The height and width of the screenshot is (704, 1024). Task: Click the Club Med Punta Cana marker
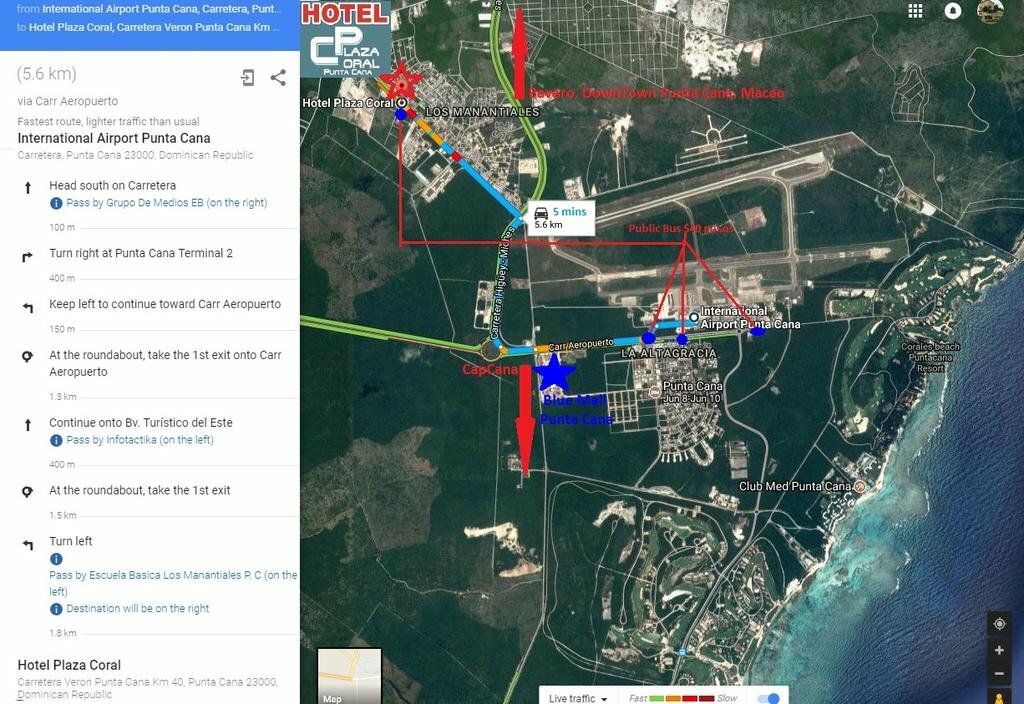pyautogui.click(x=859, y=487)
